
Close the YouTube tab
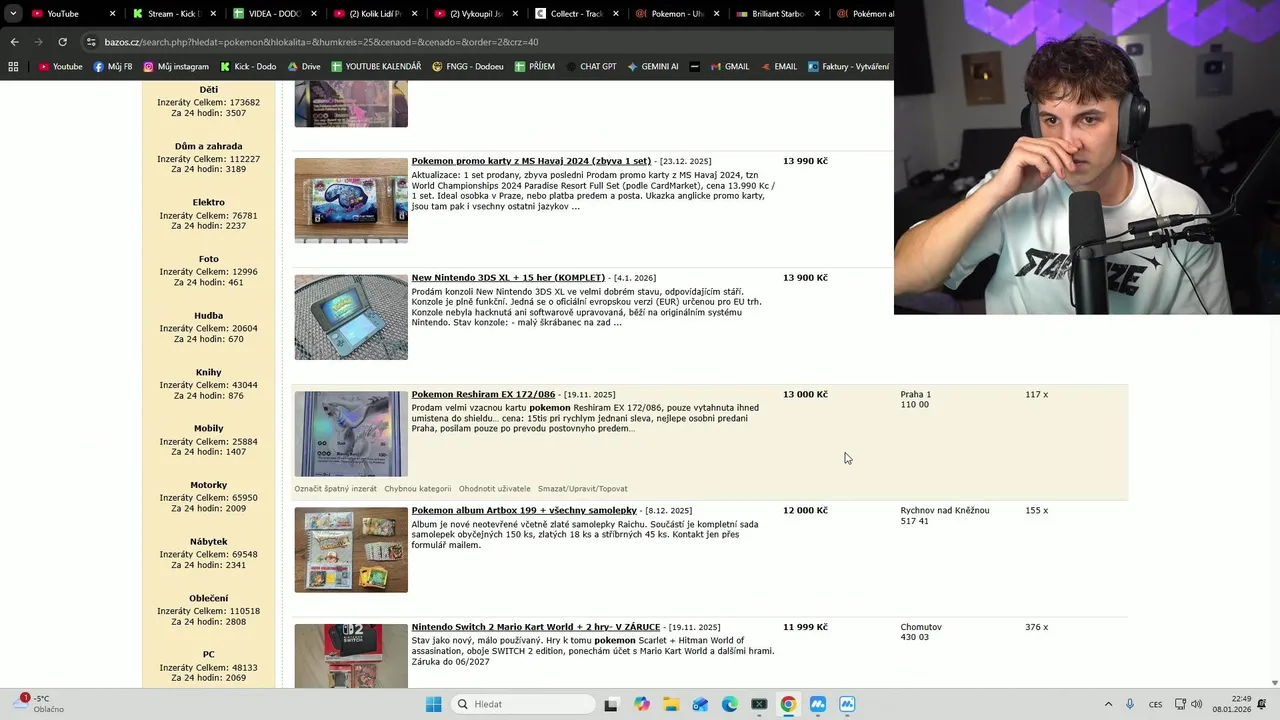(112, 14)
